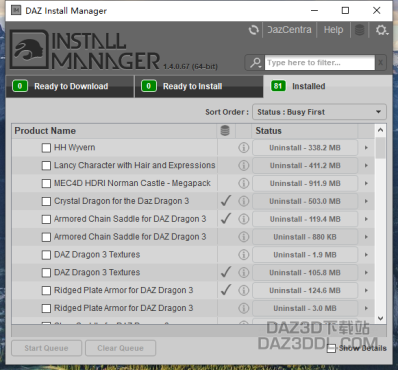Expand options arrow for 880 KB Saddle
The height and width of the screenshot is (370, 398).
pyautogui.click(x=366, y=237)
